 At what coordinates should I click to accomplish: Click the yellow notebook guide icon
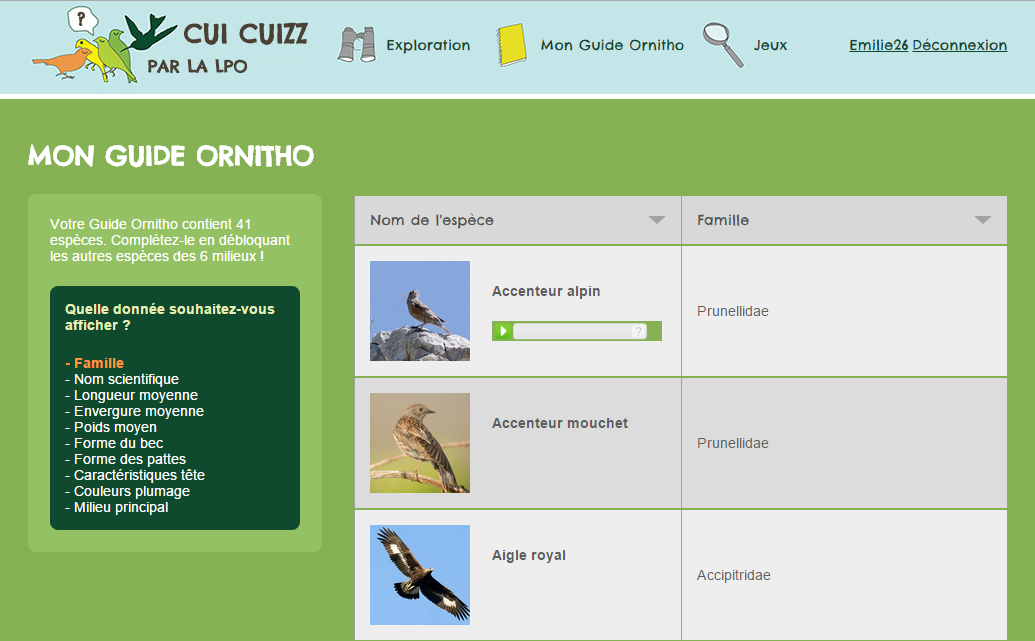pos(511,45)
